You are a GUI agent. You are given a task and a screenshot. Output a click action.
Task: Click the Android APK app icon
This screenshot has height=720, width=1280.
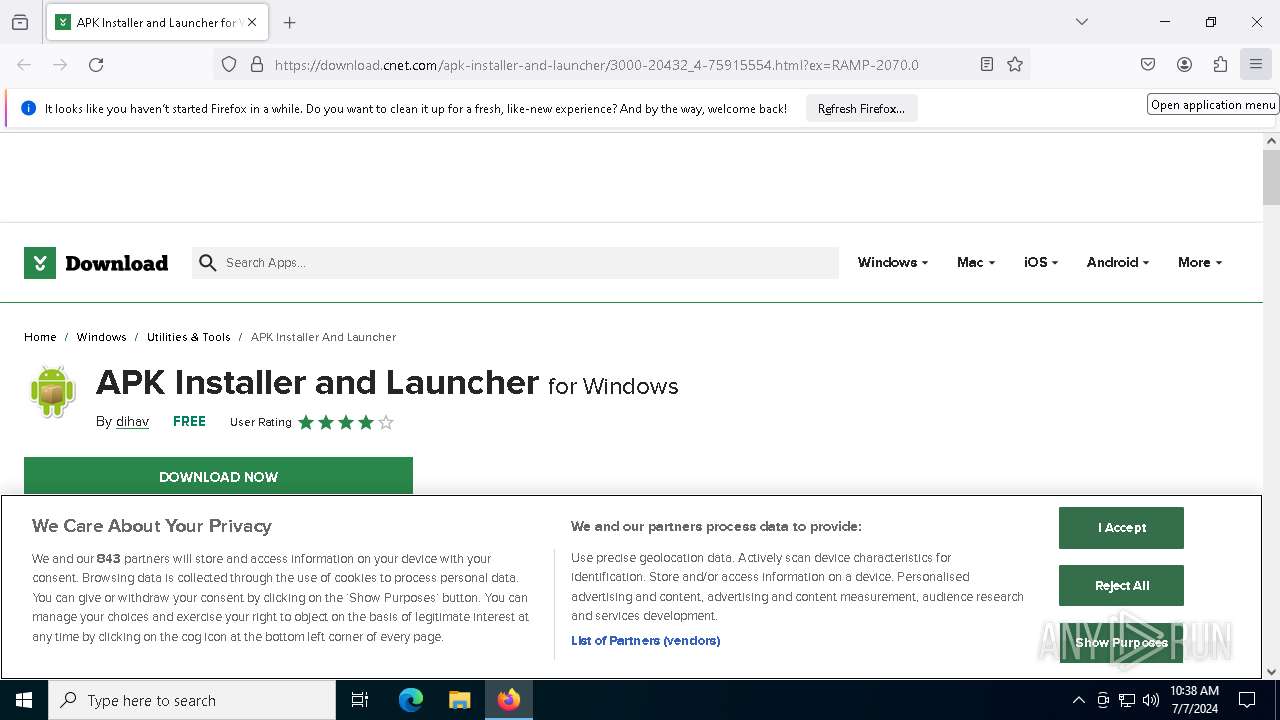(x=53, y=391)
